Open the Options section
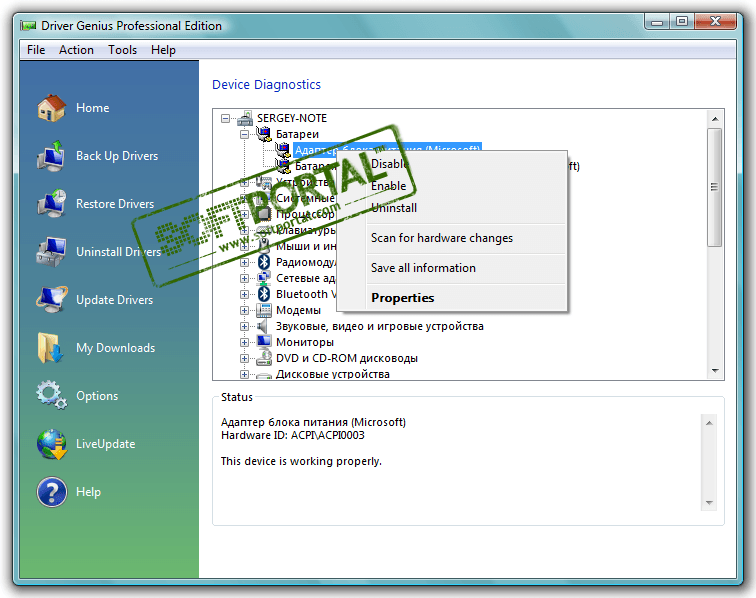This screenshot has width=756, height=598. [97, 395]
